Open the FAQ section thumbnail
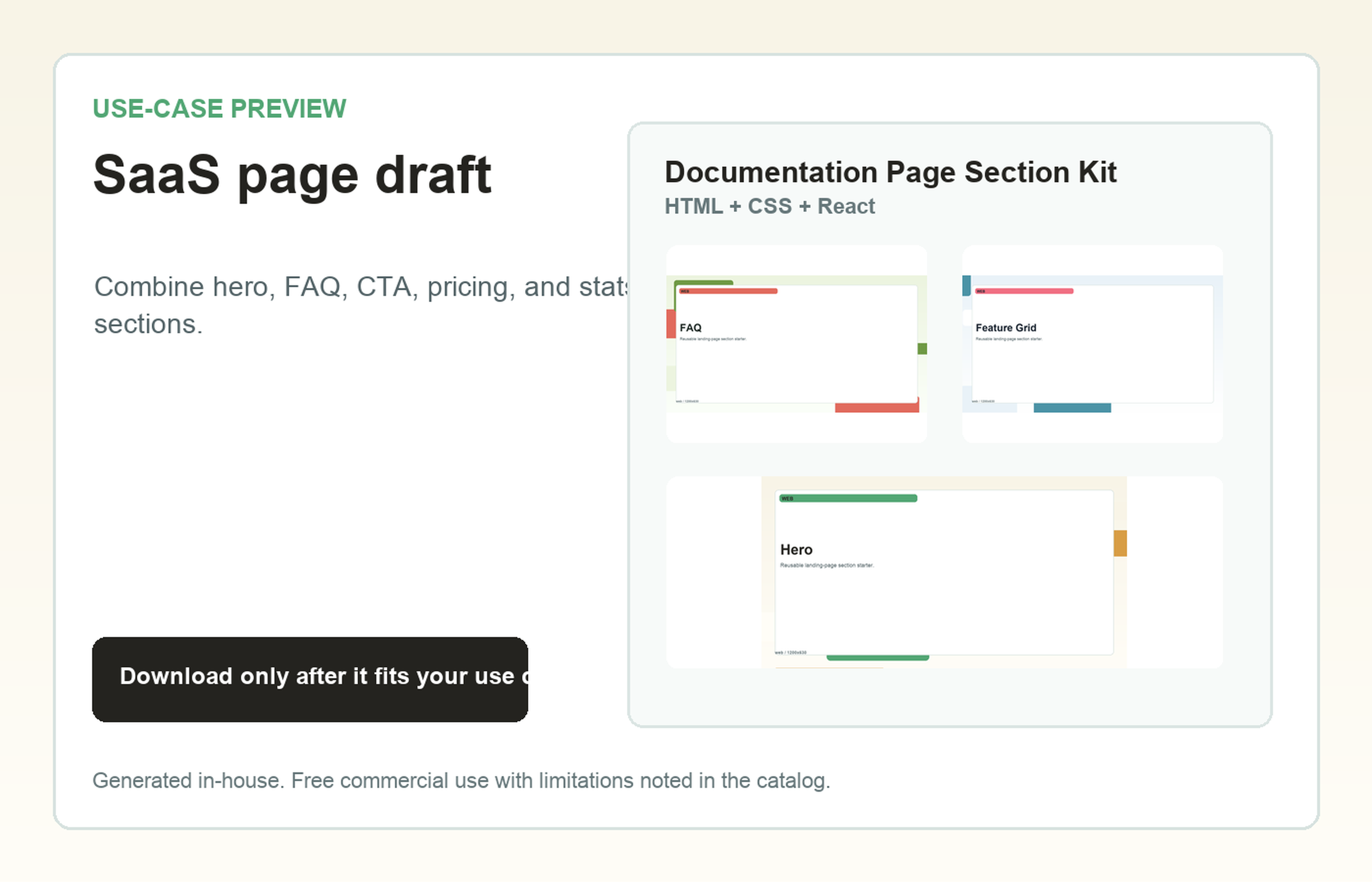Image resolution: width=1372 pixels, height=882 pixels. click(x=797, y=343)
